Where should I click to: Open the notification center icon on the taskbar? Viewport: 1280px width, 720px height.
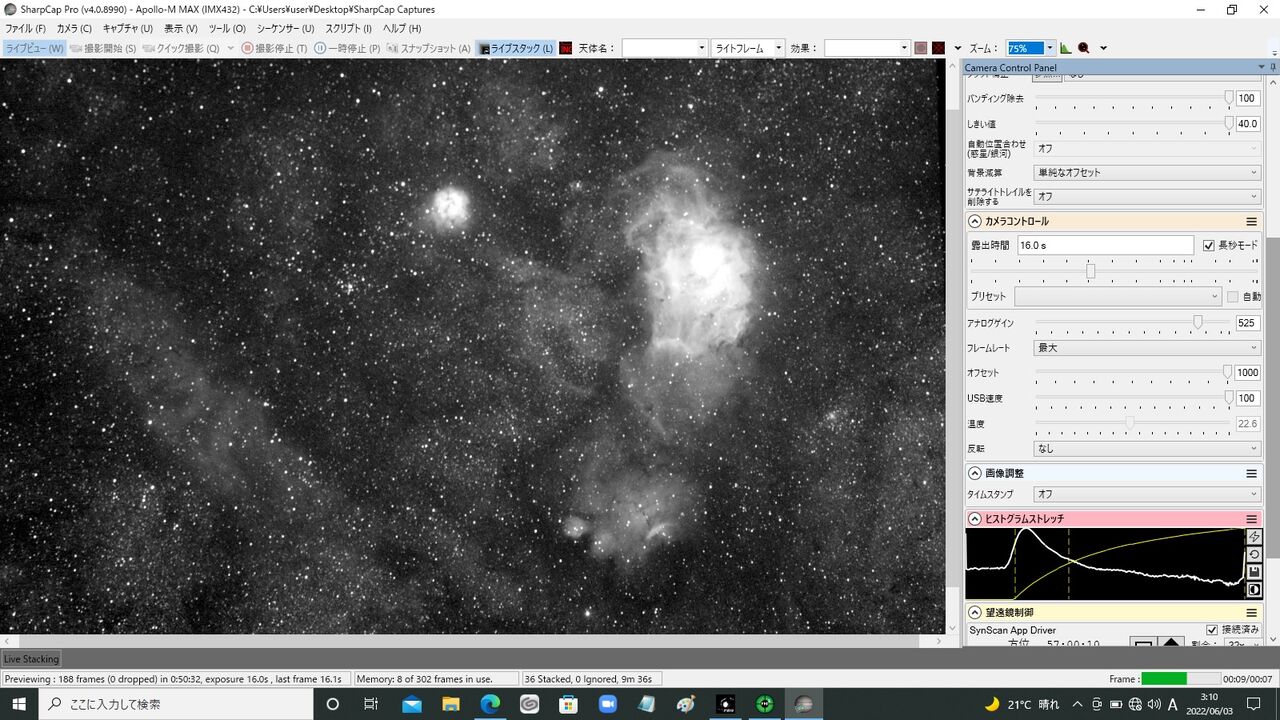click(x=1254, y=704)
